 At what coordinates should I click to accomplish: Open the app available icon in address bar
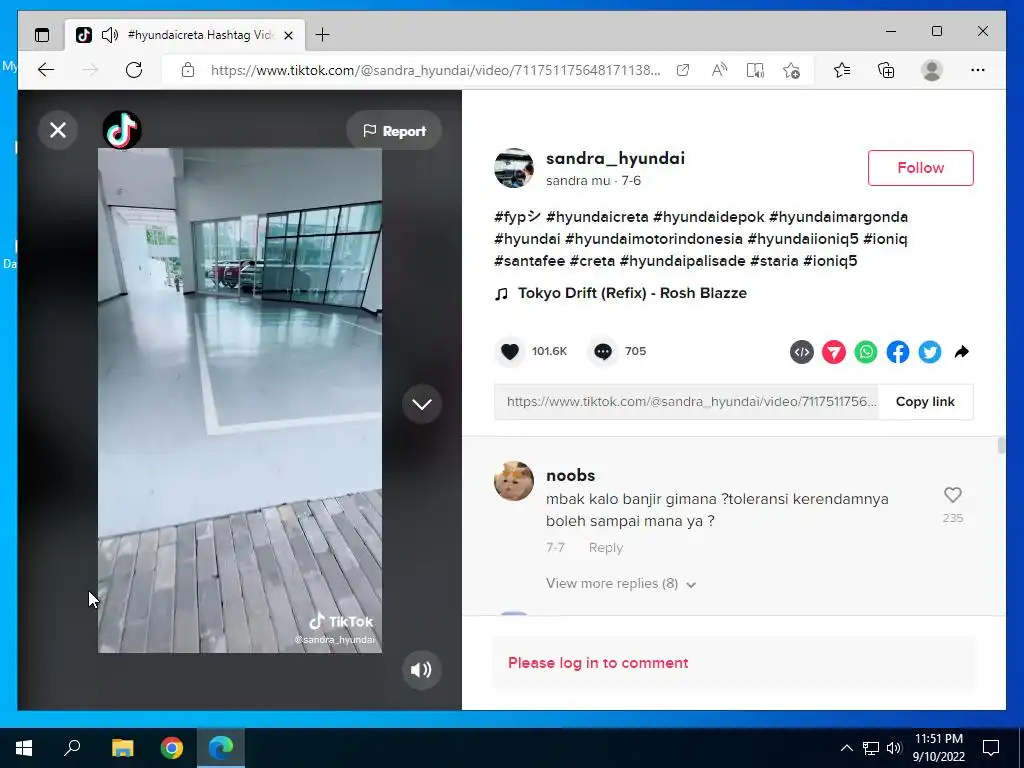tap(683, 70)
